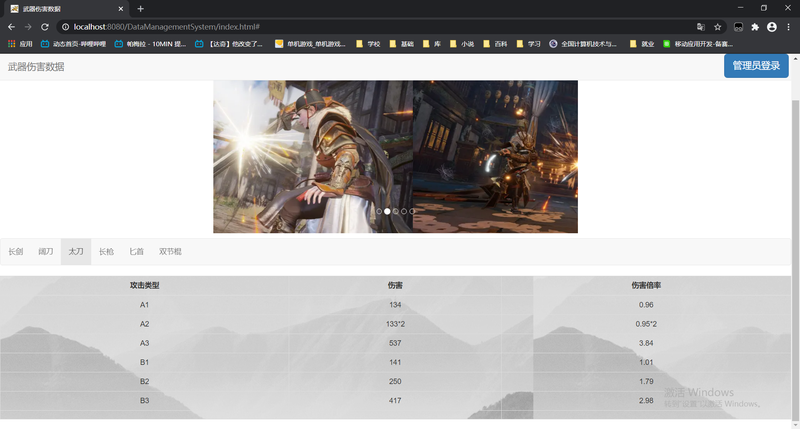Open the 学习 bookmark folder
The width and height of the screenshot is (800, 429).
[x=529, y=44]
